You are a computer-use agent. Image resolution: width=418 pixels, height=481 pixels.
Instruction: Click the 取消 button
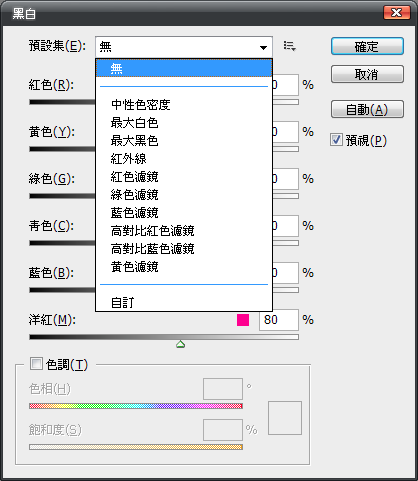[367, 74]
